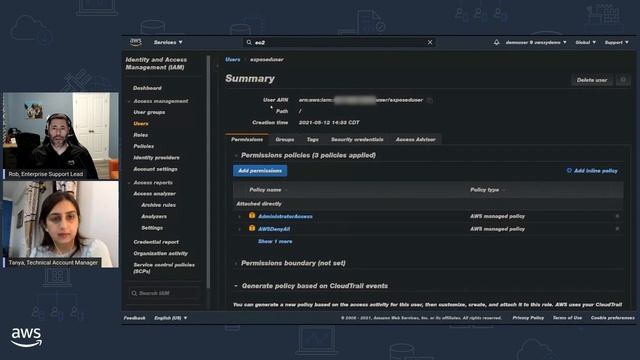Collapse Generate policy based on CloudTrail events

236,286
